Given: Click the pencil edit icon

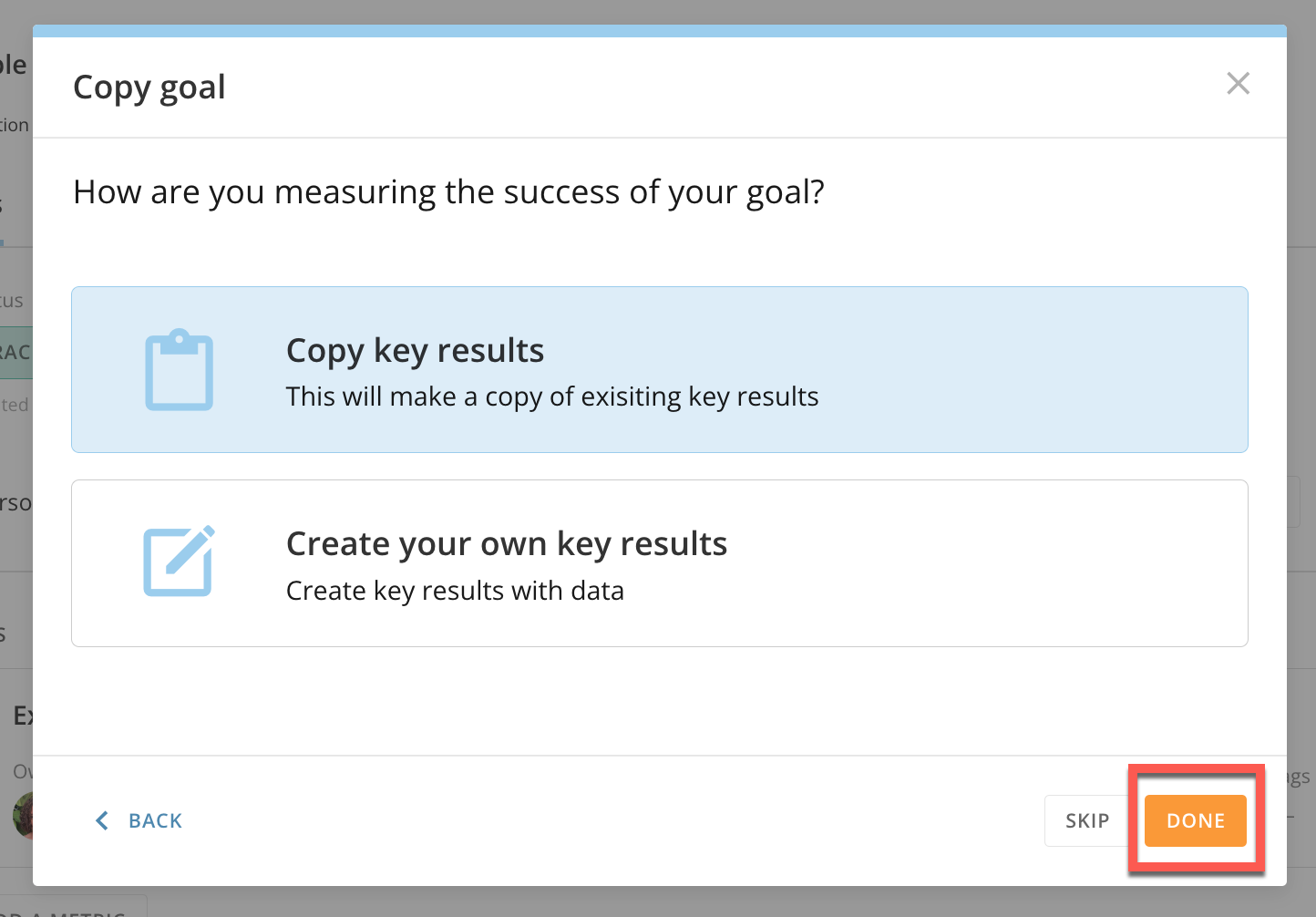Looking at the screenshot, I should tap(180, 561).
